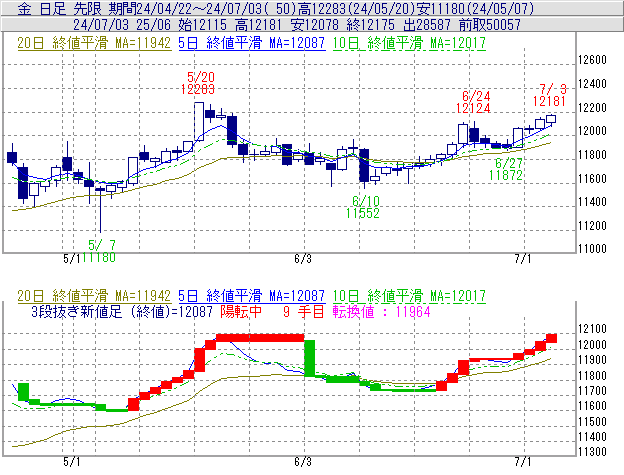The width and height of the screenshot is (624, 475).
Task: Click the last candlestick at 7/3
Action: 551,119
